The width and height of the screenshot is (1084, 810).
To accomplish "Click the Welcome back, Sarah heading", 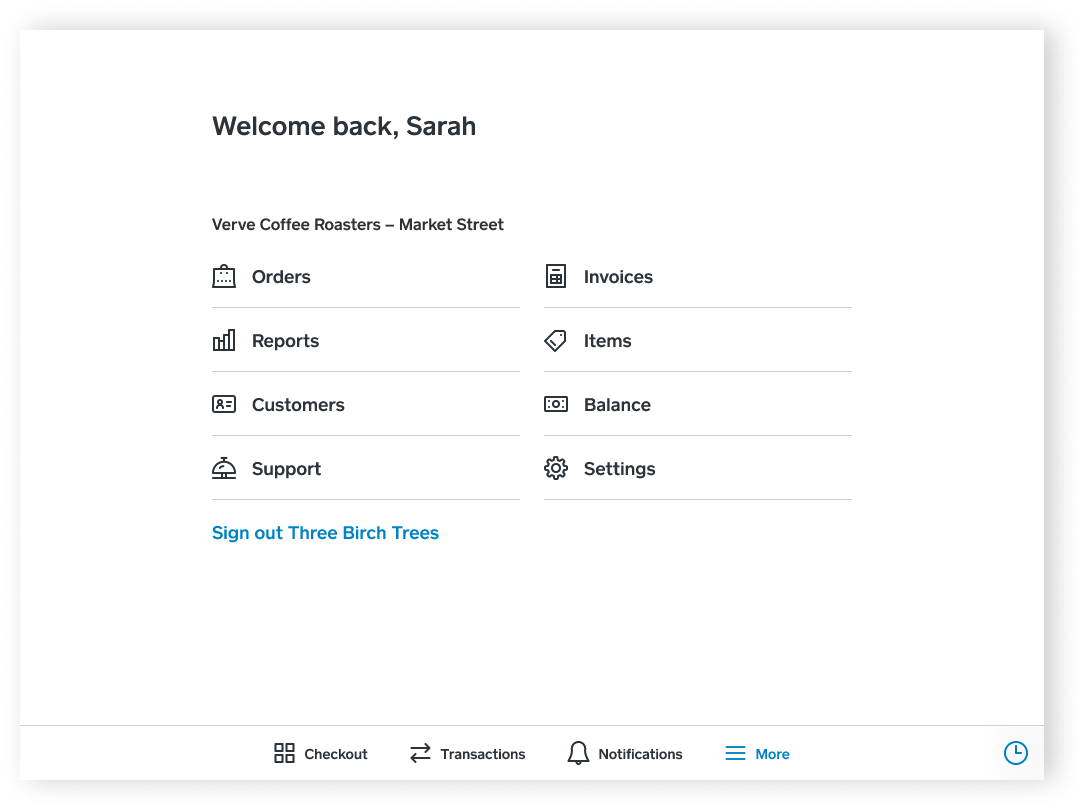I will pos(344,126).
